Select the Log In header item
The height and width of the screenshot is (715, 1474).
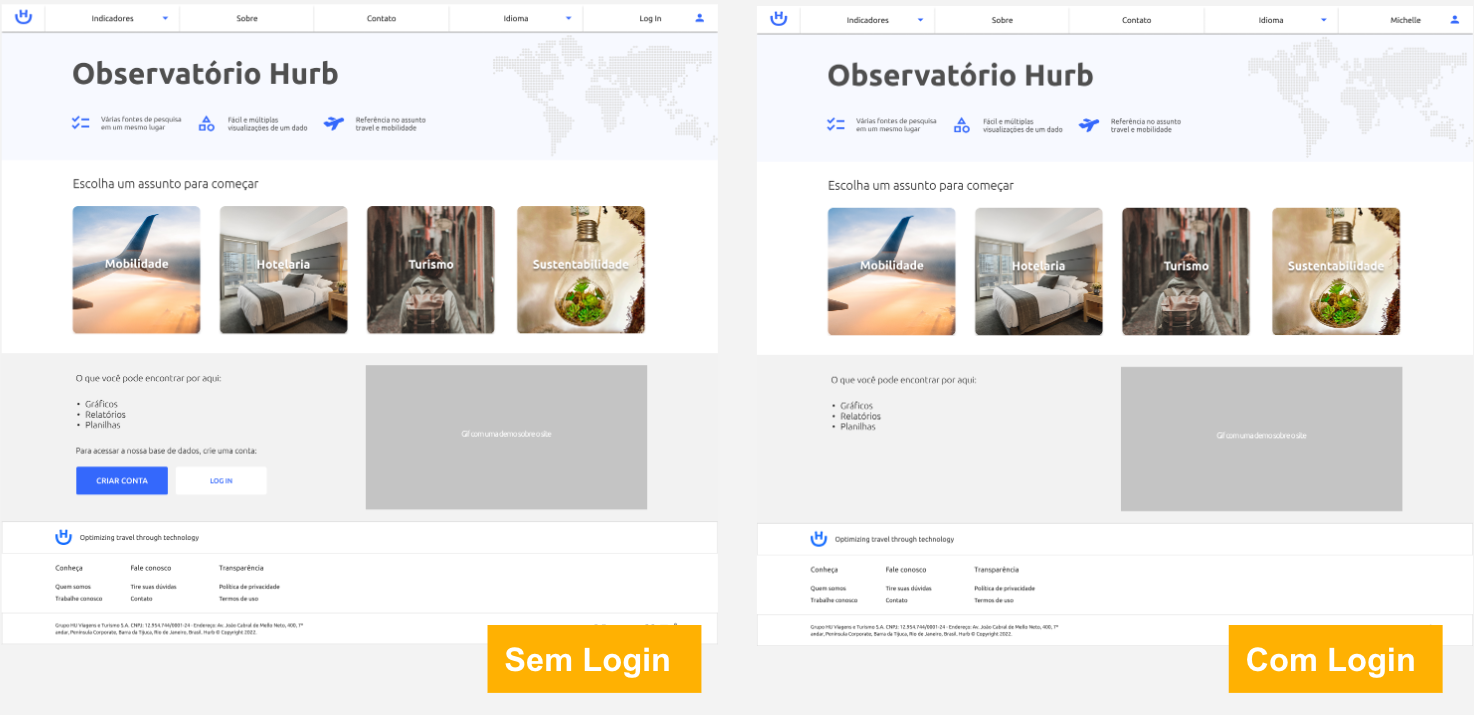point(650,18)
